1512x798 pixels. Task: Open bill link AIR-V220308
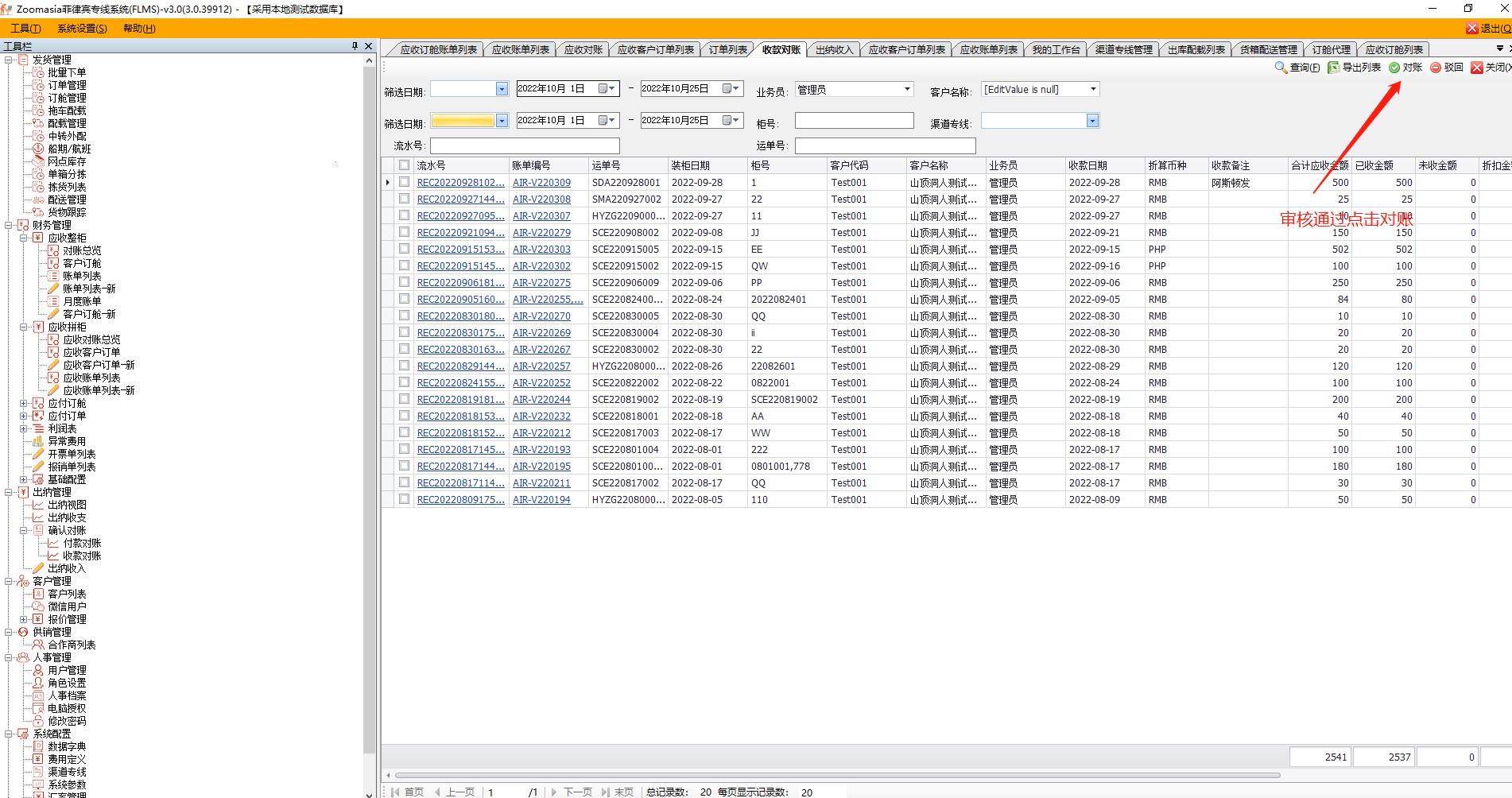coord(541,199)
